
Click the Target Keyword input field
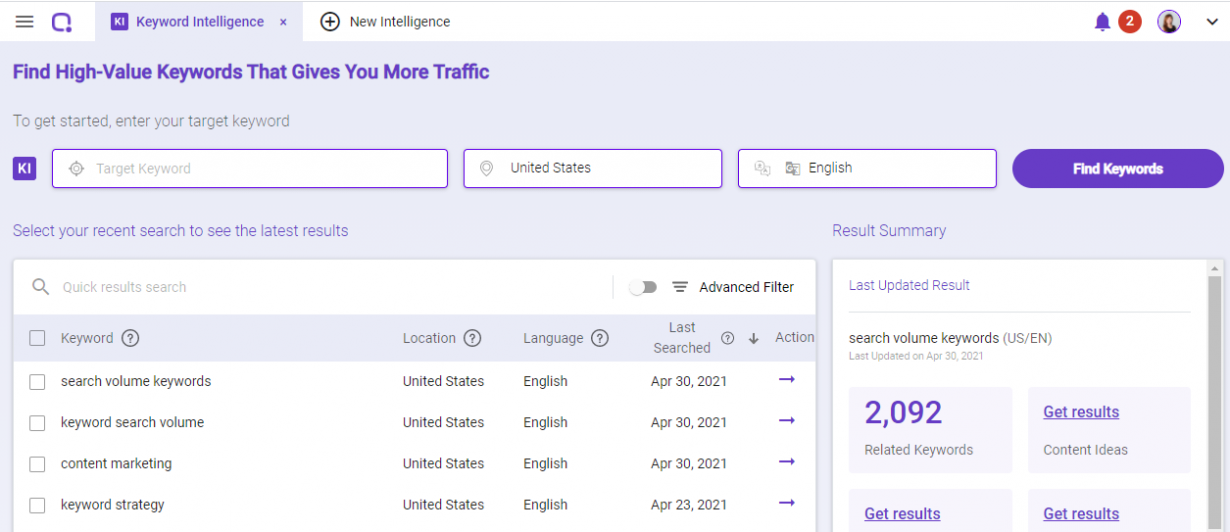coord(250,169)
